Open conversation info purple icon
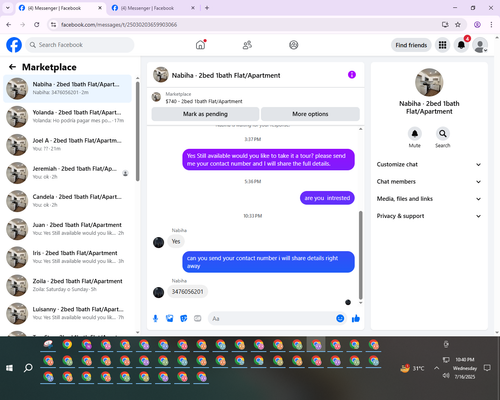 tap(352, 75)
